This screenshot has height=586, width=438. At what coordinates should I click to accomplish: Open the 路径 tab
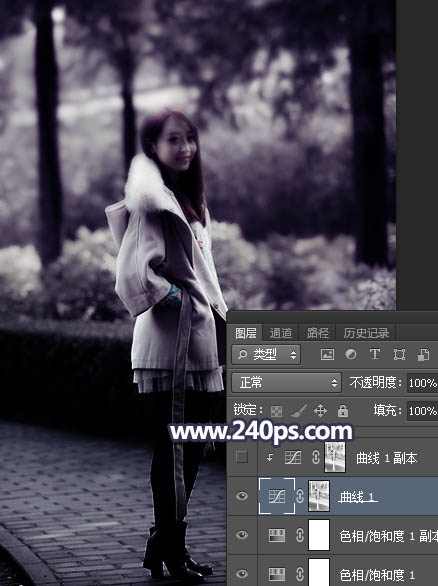(318, 333)
